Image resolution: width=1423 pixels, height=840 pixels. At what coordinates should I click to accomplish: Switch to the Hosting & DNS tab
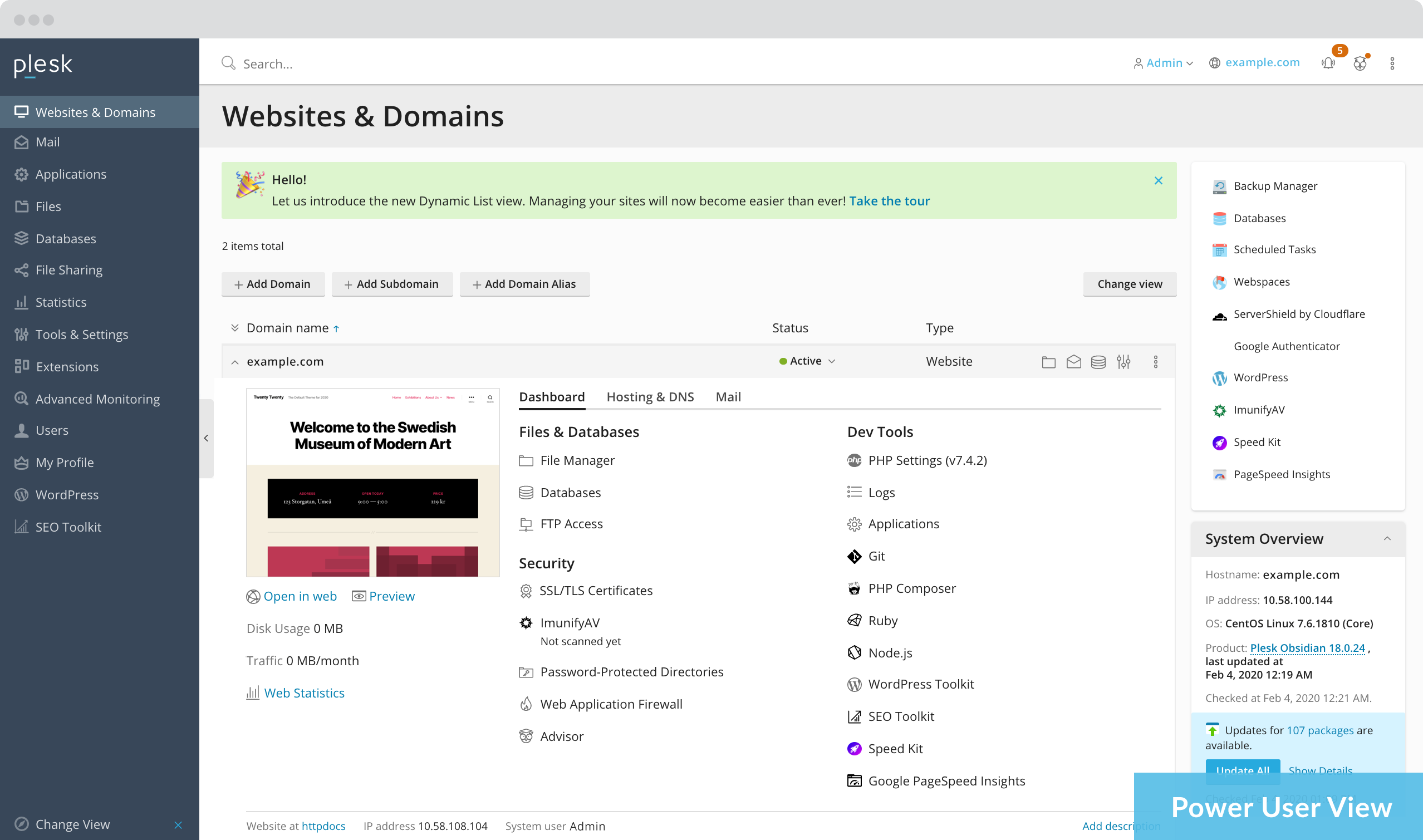pyautogui.click(x=650, y=397)
